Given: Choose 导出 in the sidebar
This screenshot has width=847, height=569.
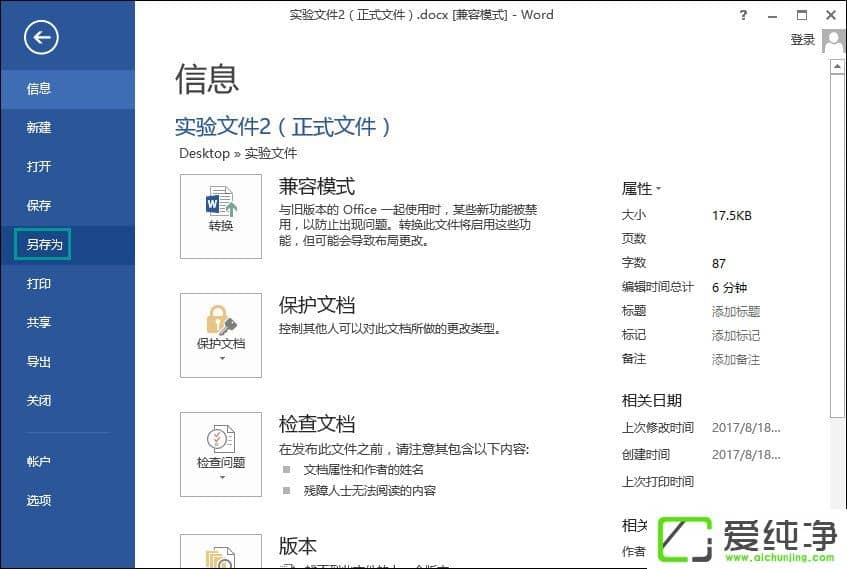Looking at the screenshot, I should click(x=39, y=362).
